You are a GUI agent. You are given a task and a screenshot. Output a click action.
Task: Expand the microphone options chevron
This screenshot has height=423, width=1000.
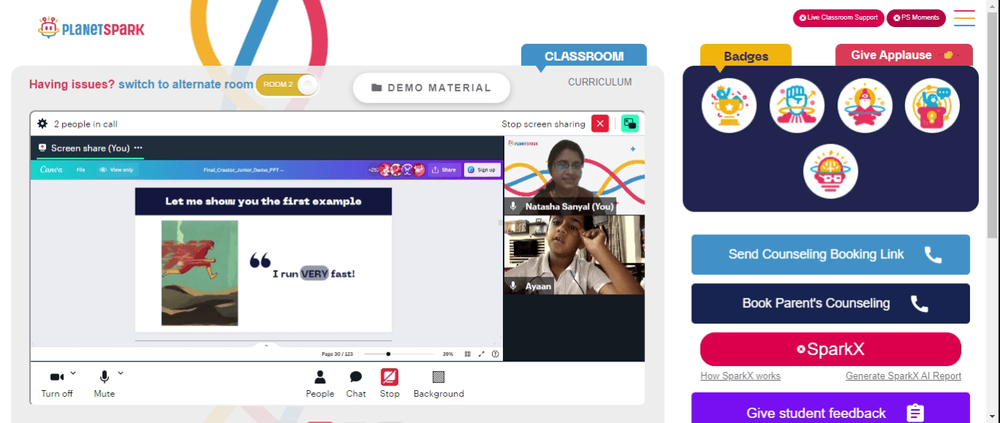coord(121,373)
